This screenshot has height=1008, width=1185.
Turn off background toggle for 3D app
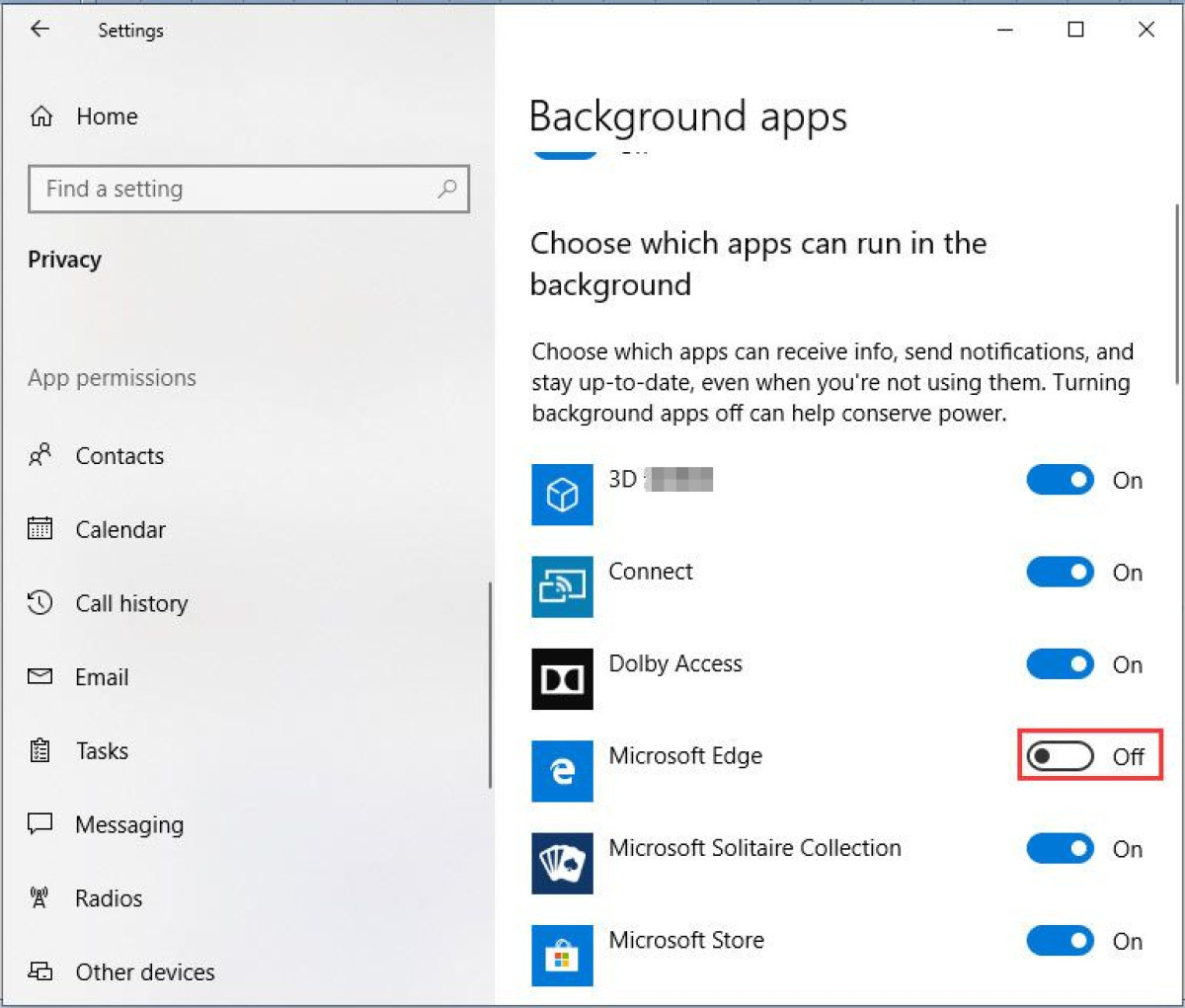pyautogui.click(x=1060, y=480)
